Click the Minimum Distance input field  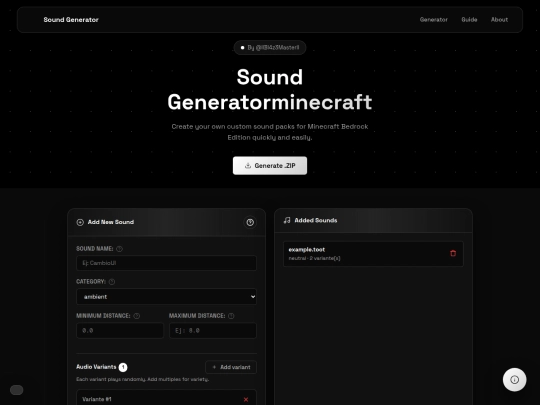(x=120, y=331)
